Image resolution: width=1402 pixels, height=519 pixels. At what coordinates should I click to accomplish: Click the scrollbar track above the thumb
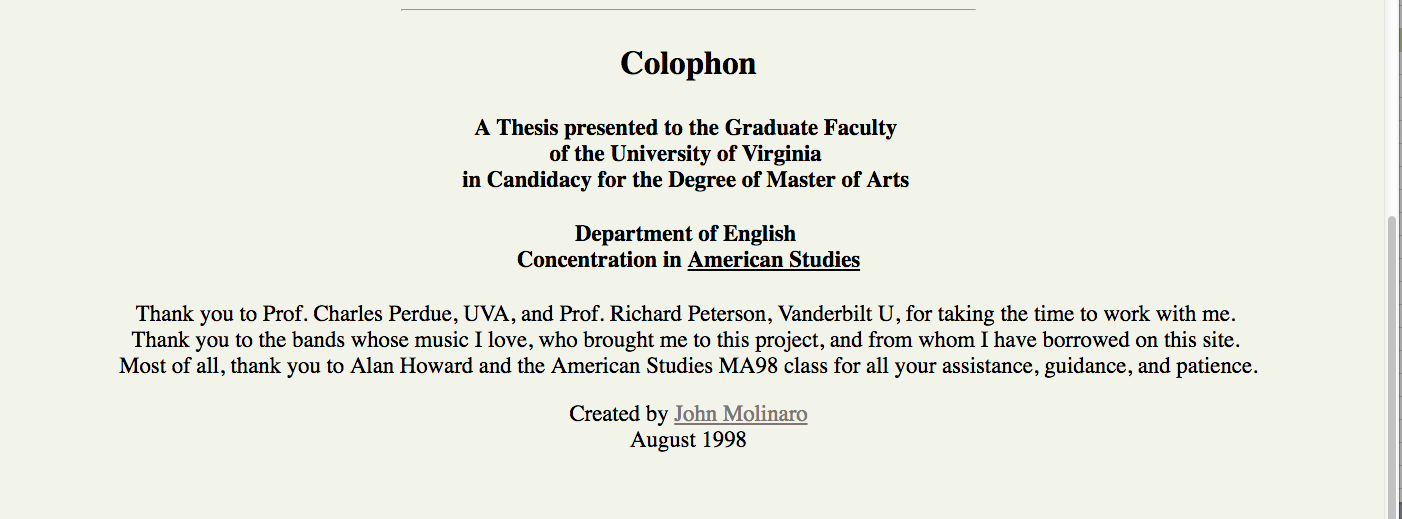(1393, 107)
